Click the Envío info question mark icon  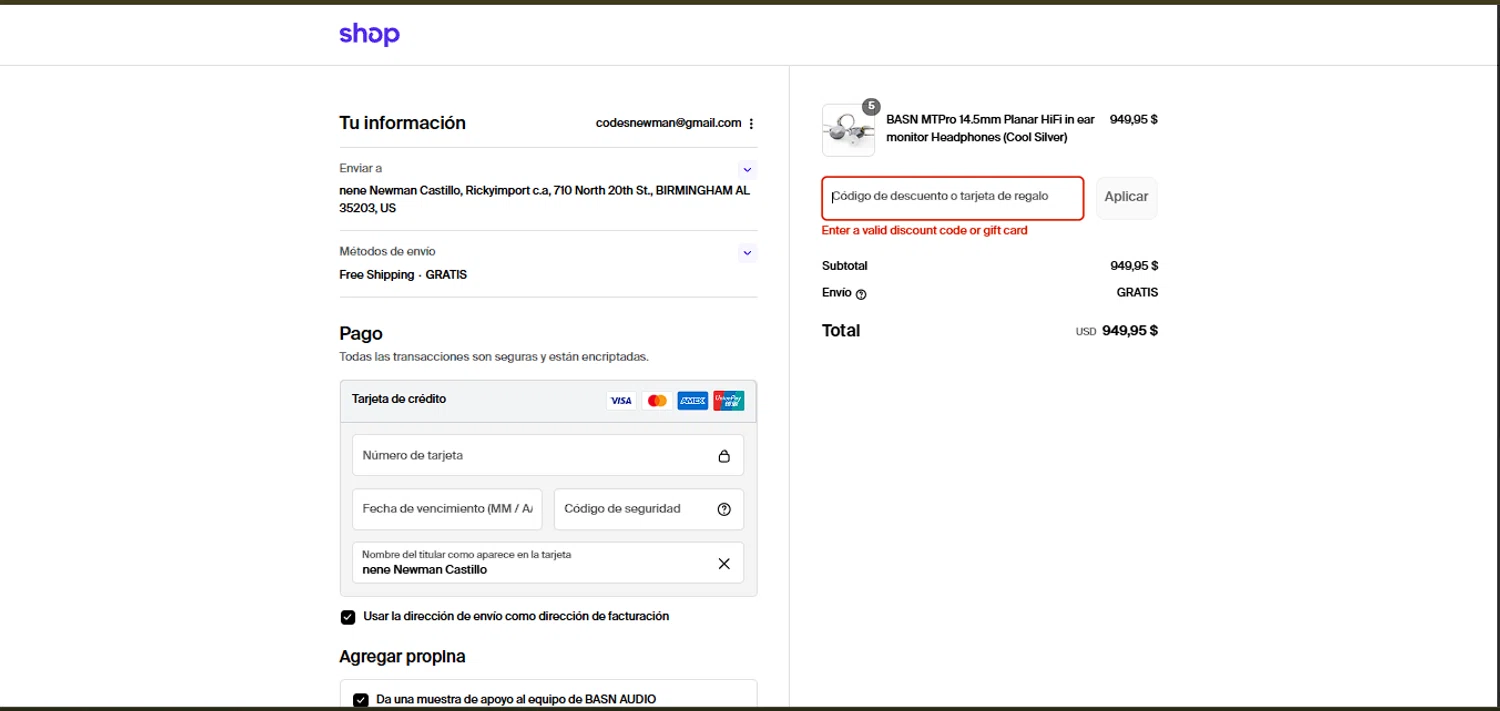pyautogui.click(x=861, y=294)
